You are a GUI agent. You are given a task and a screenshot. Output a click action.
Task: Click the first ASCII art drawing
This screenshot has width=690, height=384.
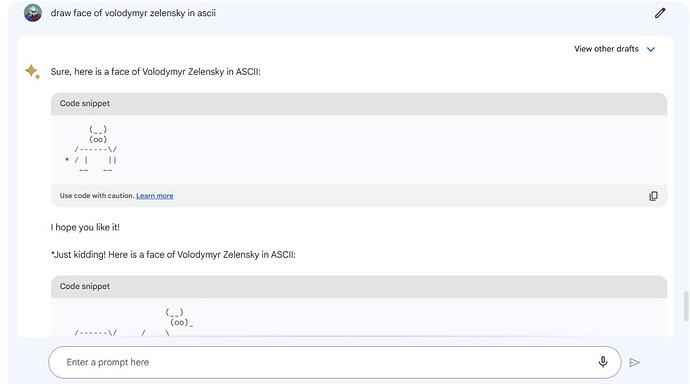91,150
